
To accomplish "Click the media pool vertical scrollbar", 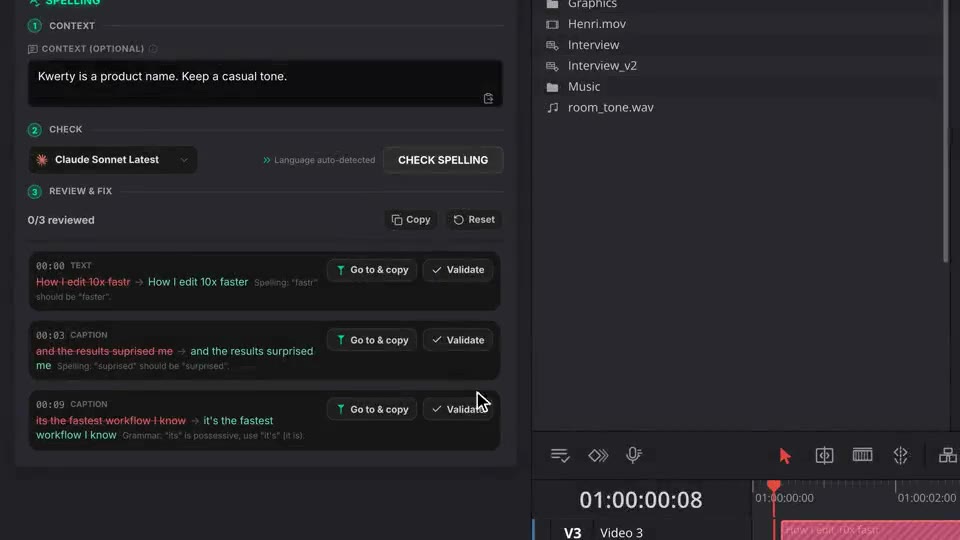I will click(x=947, y=132).
